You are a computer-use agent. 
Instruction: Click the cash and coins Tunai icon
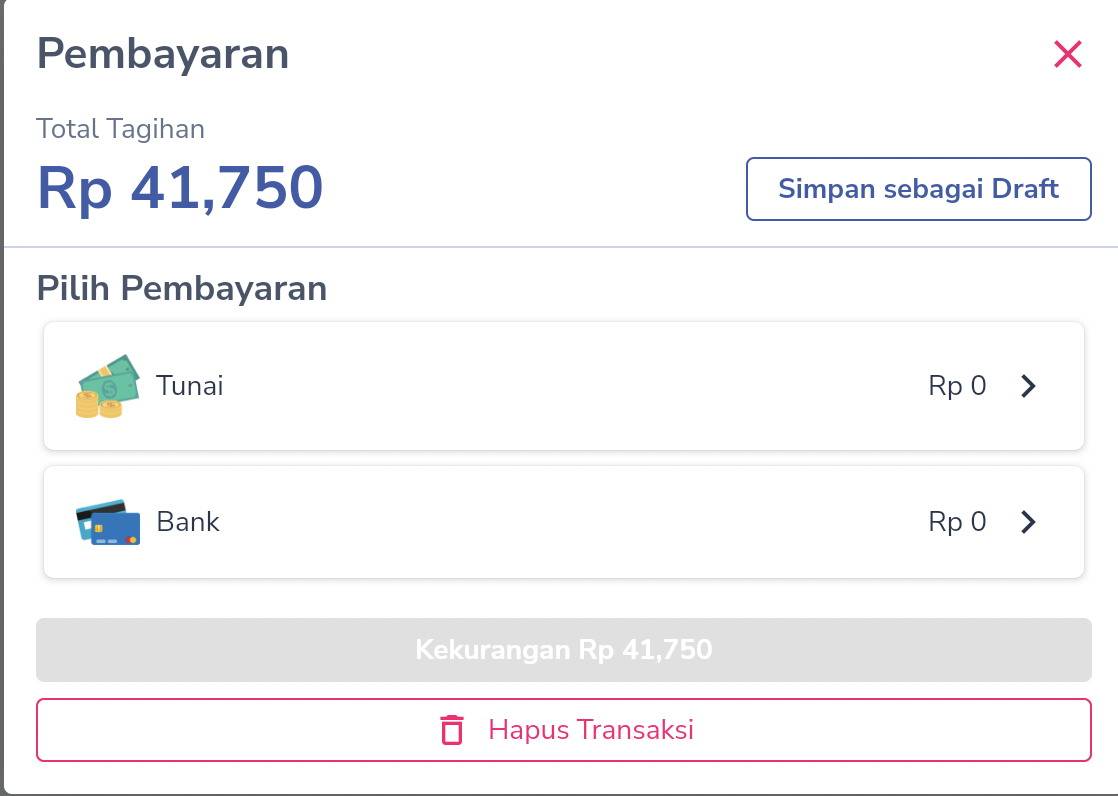pyautogui.click(x=108, y=386)
